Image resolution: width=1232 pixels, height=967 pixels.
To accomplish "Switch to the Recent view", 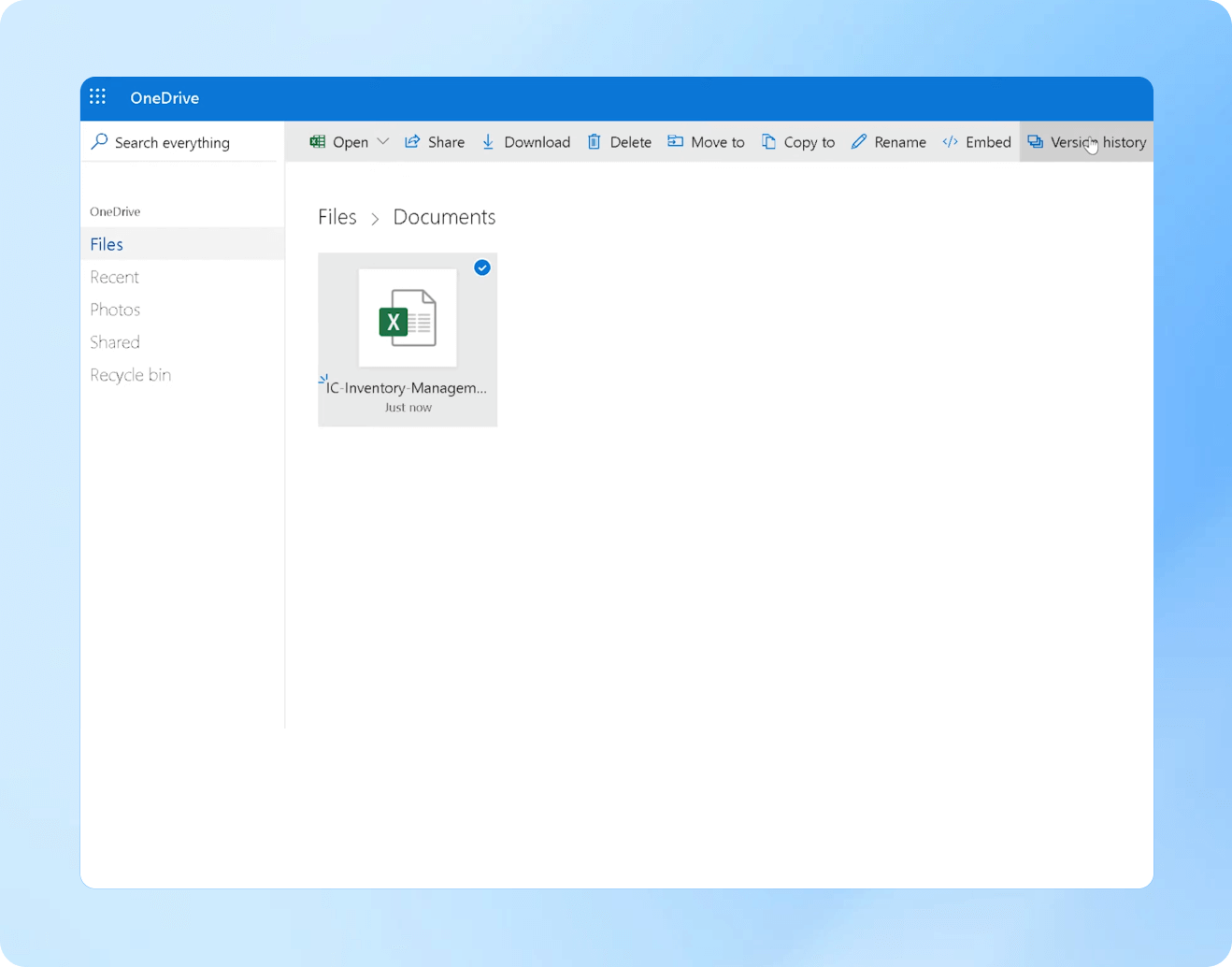I will pos(114,277).
